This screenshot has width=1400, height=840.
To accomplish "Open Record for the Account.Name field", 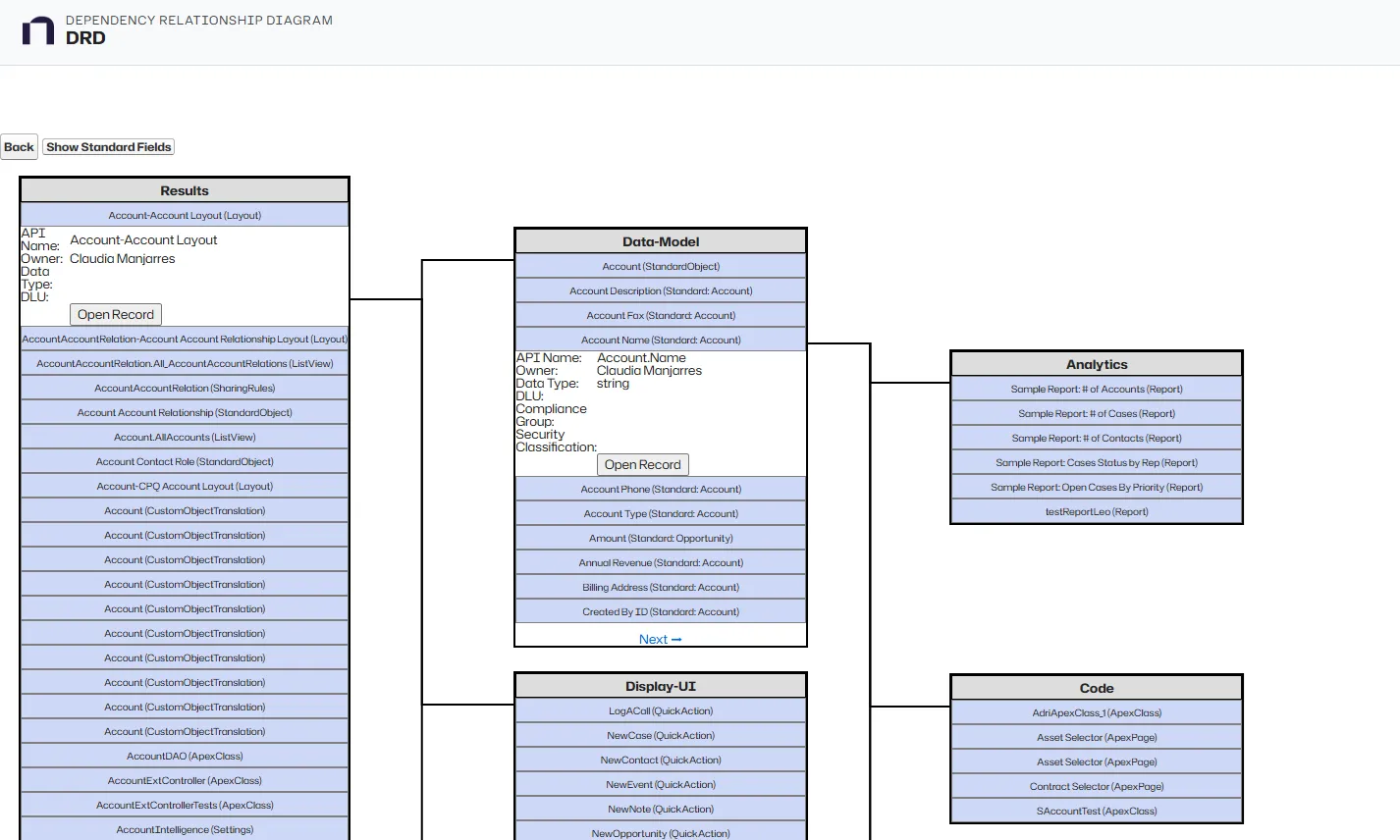I will (x=642, y=464).
